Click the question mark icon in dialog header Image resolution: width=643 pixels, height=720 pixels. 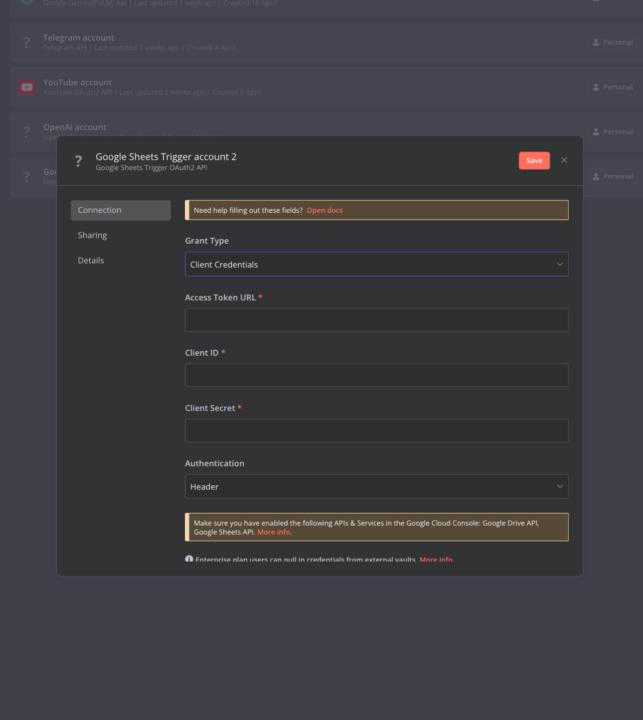[x=79, y=161]
